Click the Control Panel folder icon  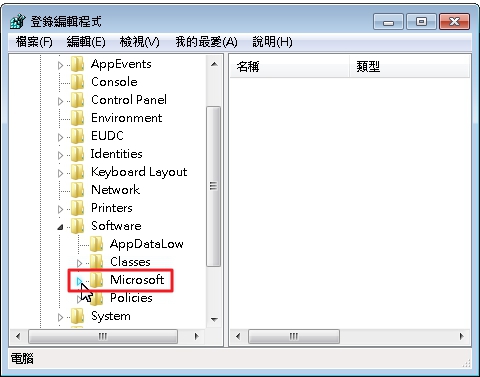tap(77, 100)
